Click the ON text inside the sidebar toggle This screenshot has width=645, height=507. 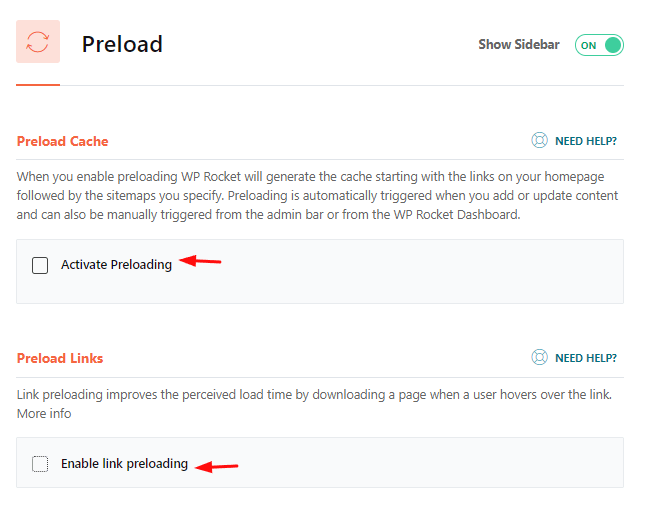point(589,46)
